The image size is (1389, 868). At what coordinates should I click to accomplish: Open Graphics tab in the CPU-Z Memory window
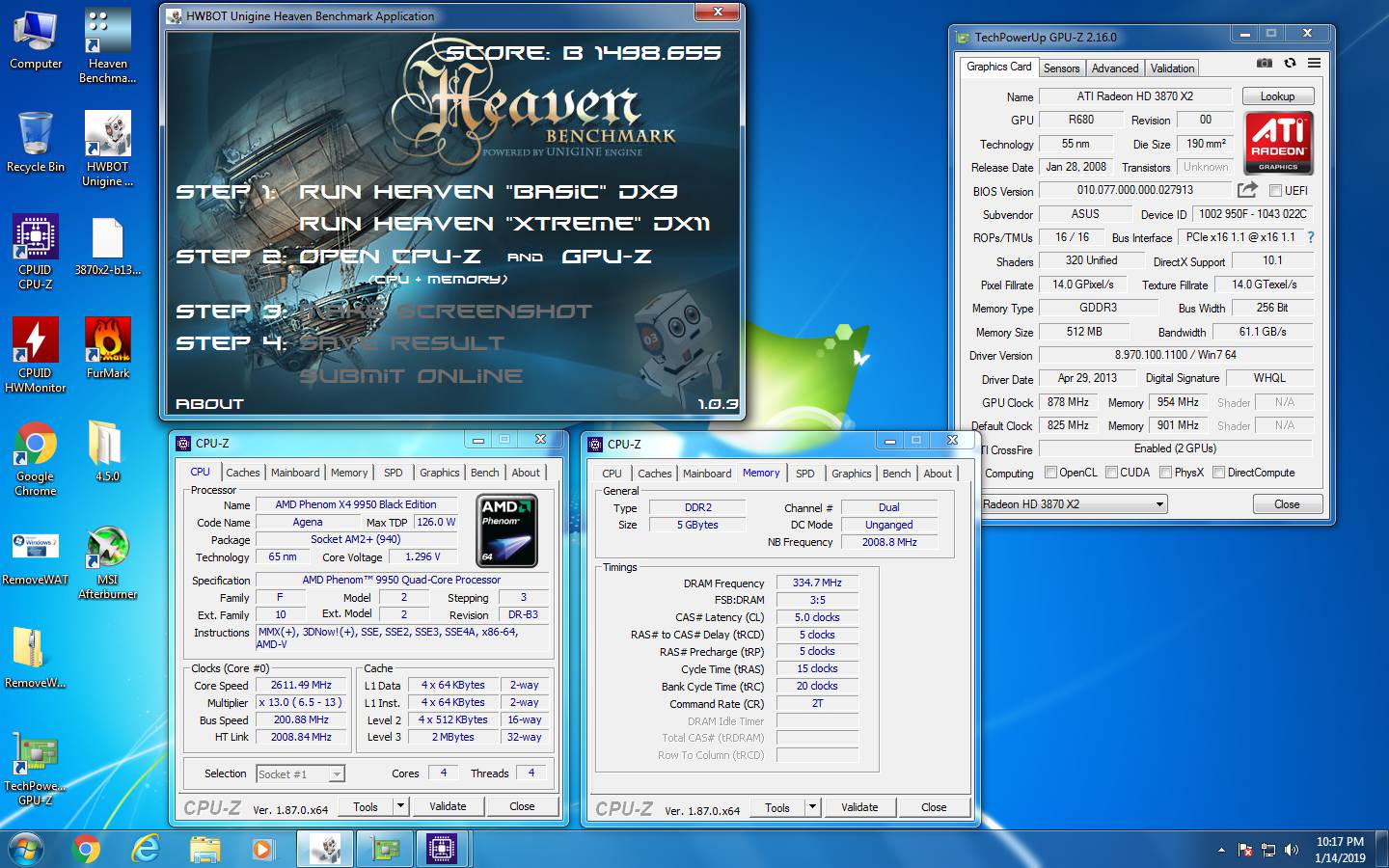coord(851,474)
